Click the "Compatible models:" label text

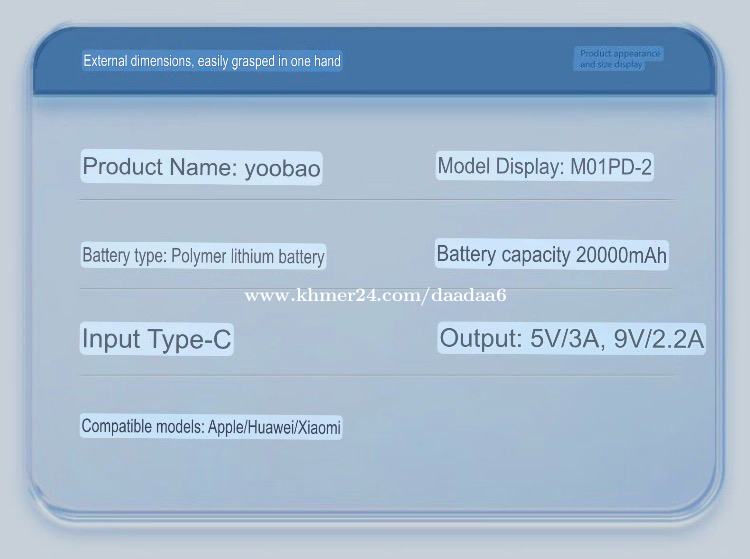(143, 427)
